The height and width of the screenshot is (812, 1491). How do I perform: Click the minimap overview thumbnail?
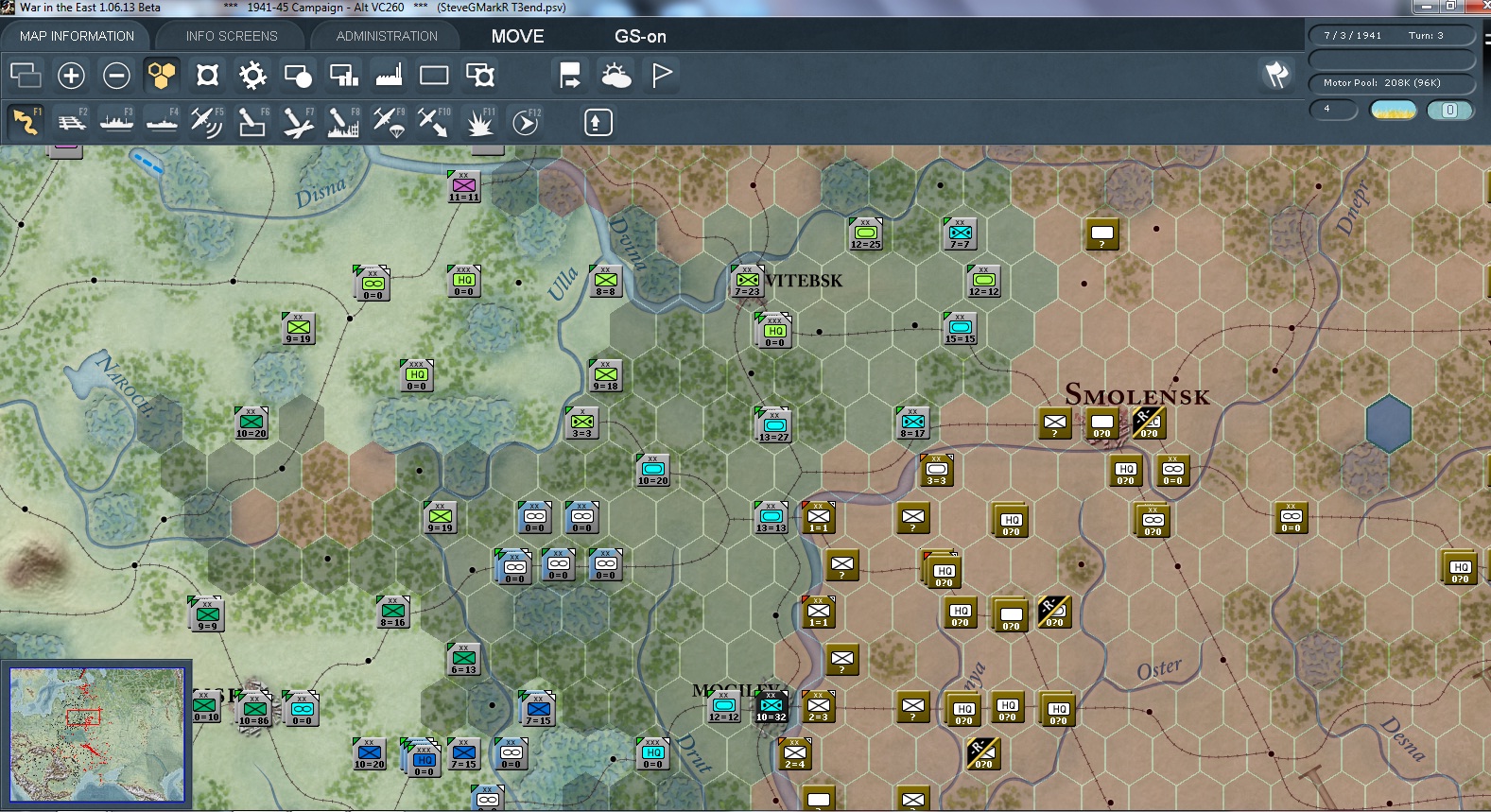click(x=96, y=735)
